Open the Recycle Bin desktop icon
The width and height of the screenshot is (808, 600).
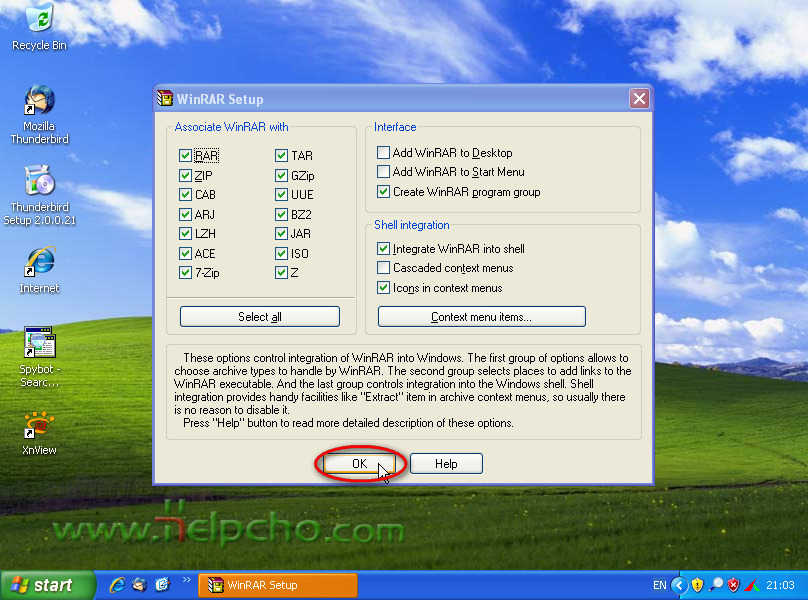[x=40, y=27]
